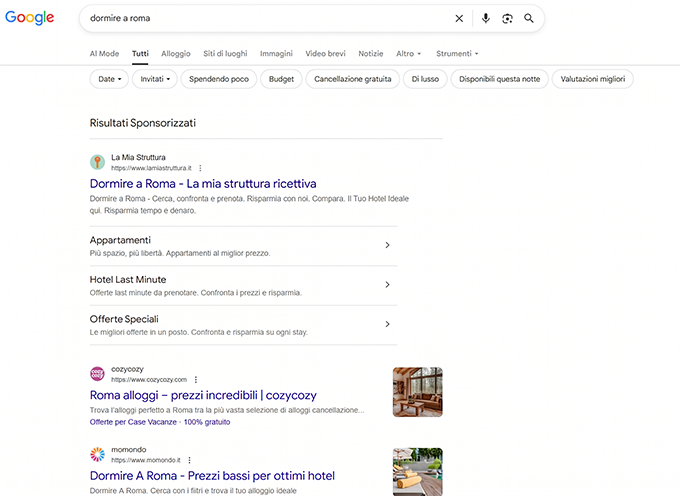Open three-dot menu next to lamiastruttura.it
This screenshot has width=680, height=496.
click(x=200, y=168)
